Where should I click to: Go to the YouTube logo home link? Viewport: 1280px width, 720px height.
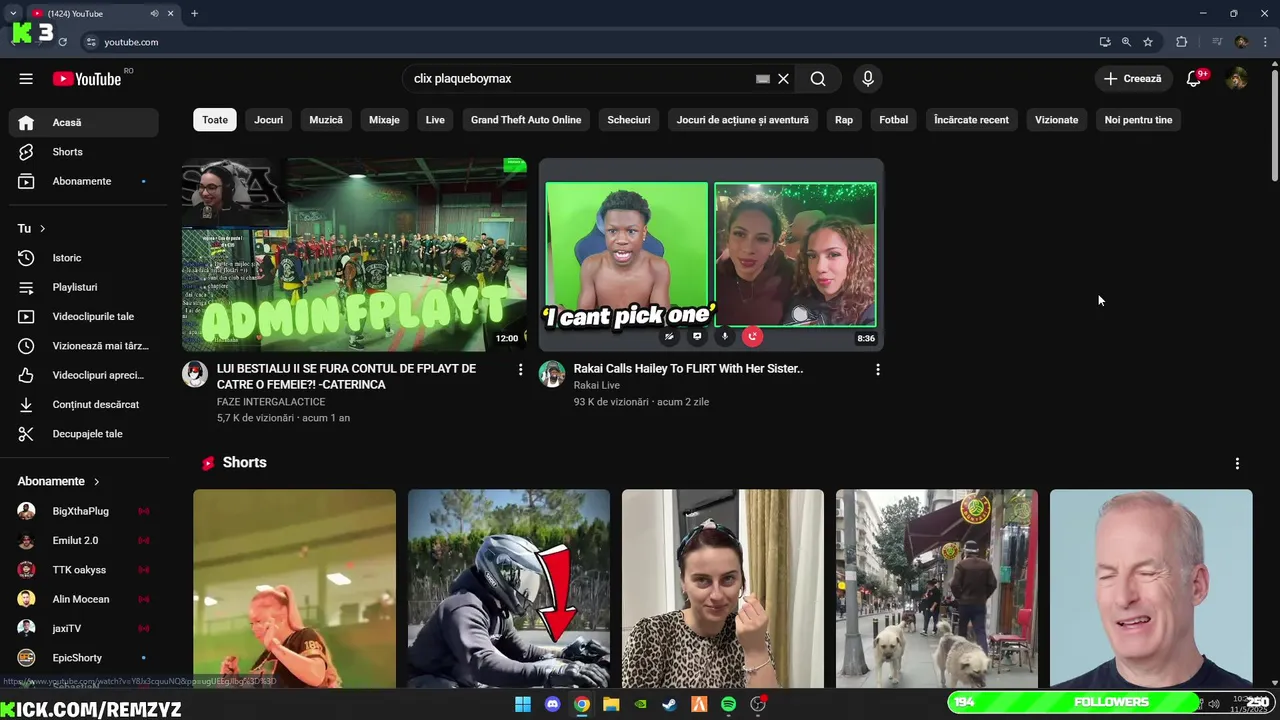[x=87, y=79]
